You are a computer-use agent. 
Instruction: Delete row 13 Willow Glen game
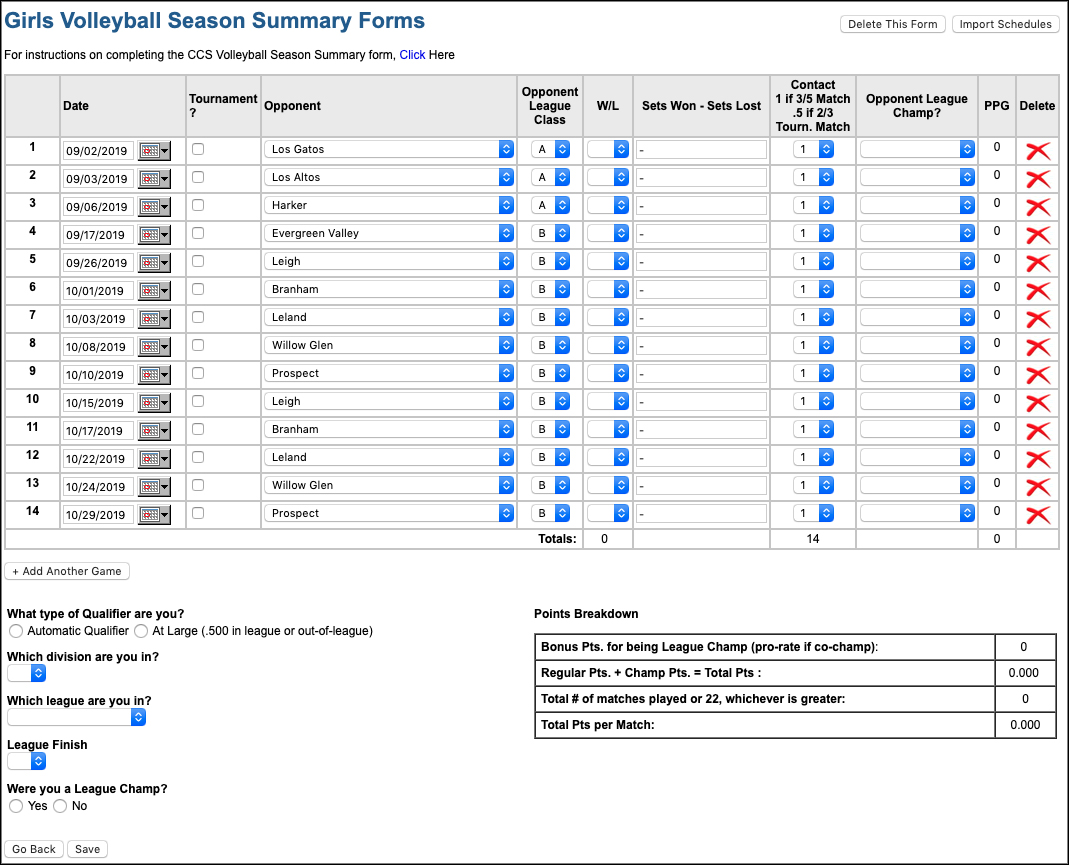(1038, 487)
